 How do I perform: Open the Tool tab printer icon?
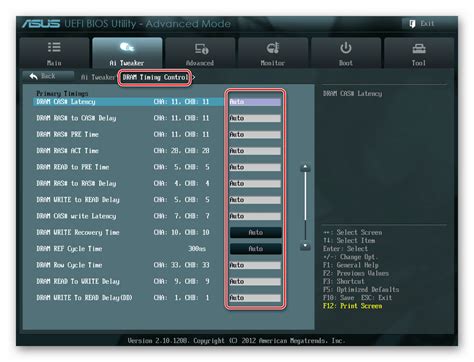pyautogui.click(x=419, y=49)
